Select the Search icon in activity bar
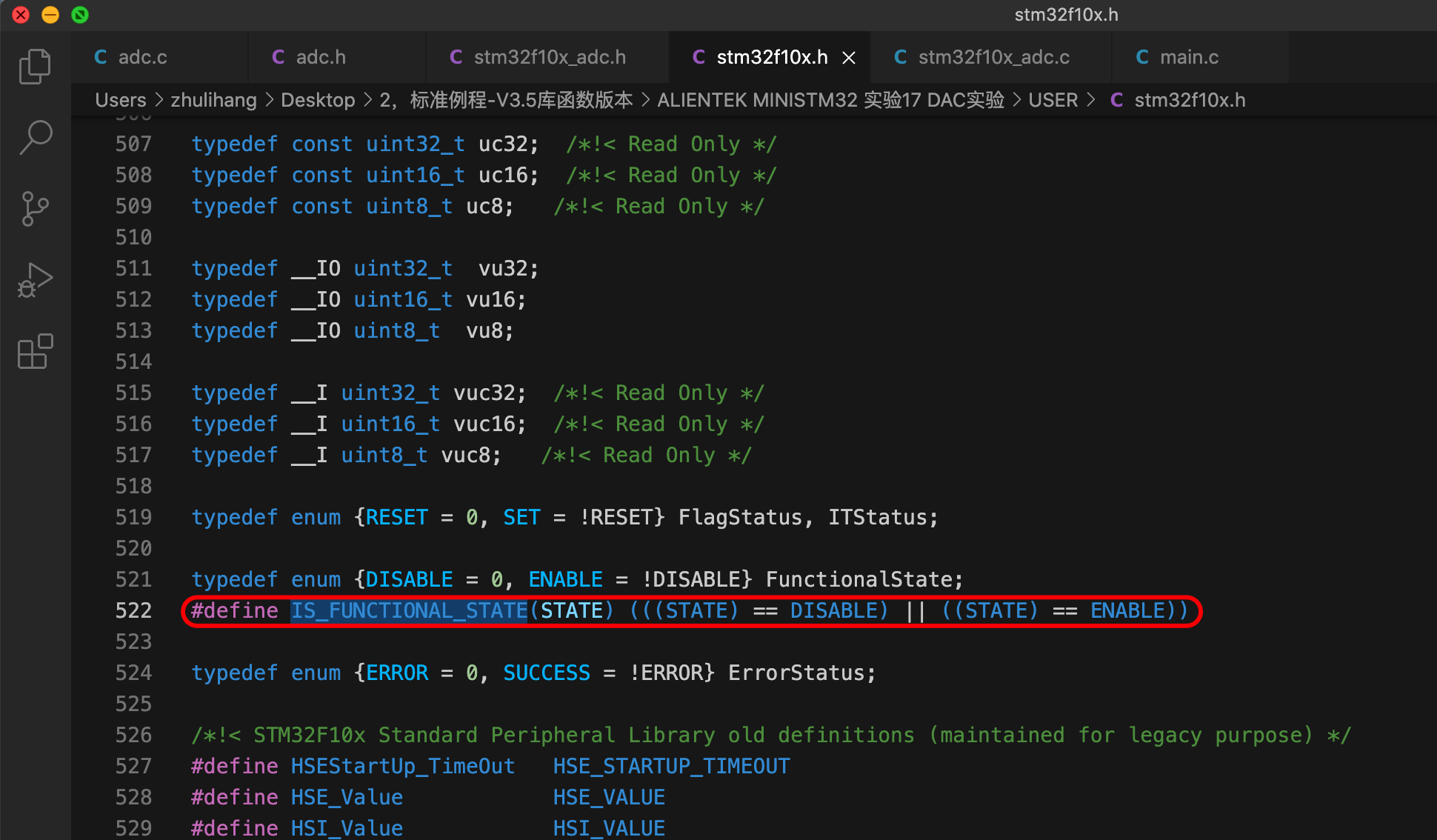1437x840 pixels. click(35, 137)
